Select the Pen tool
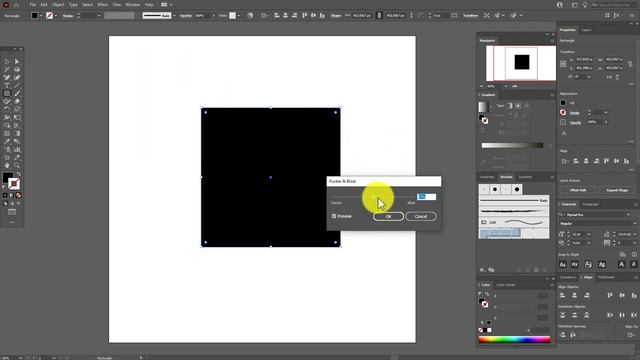 (7, 78)
